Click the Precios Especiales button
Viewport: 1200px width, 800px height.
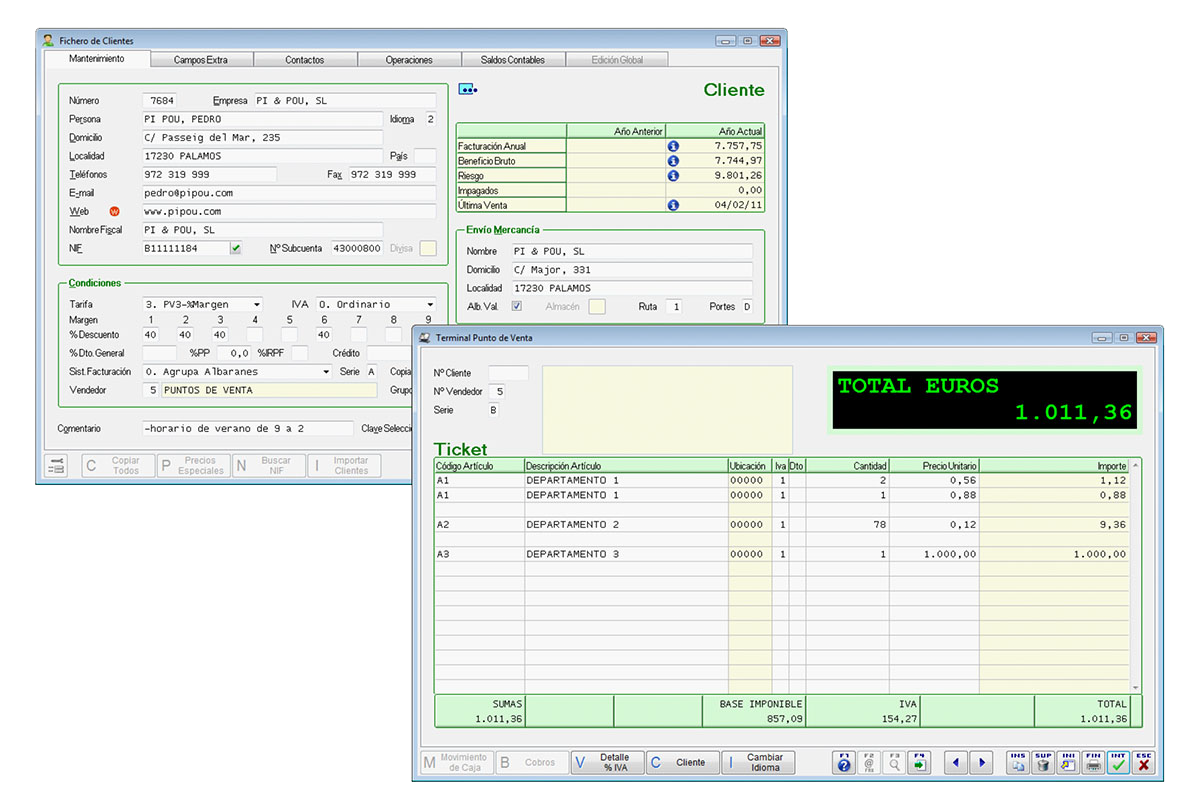(193, 466)
